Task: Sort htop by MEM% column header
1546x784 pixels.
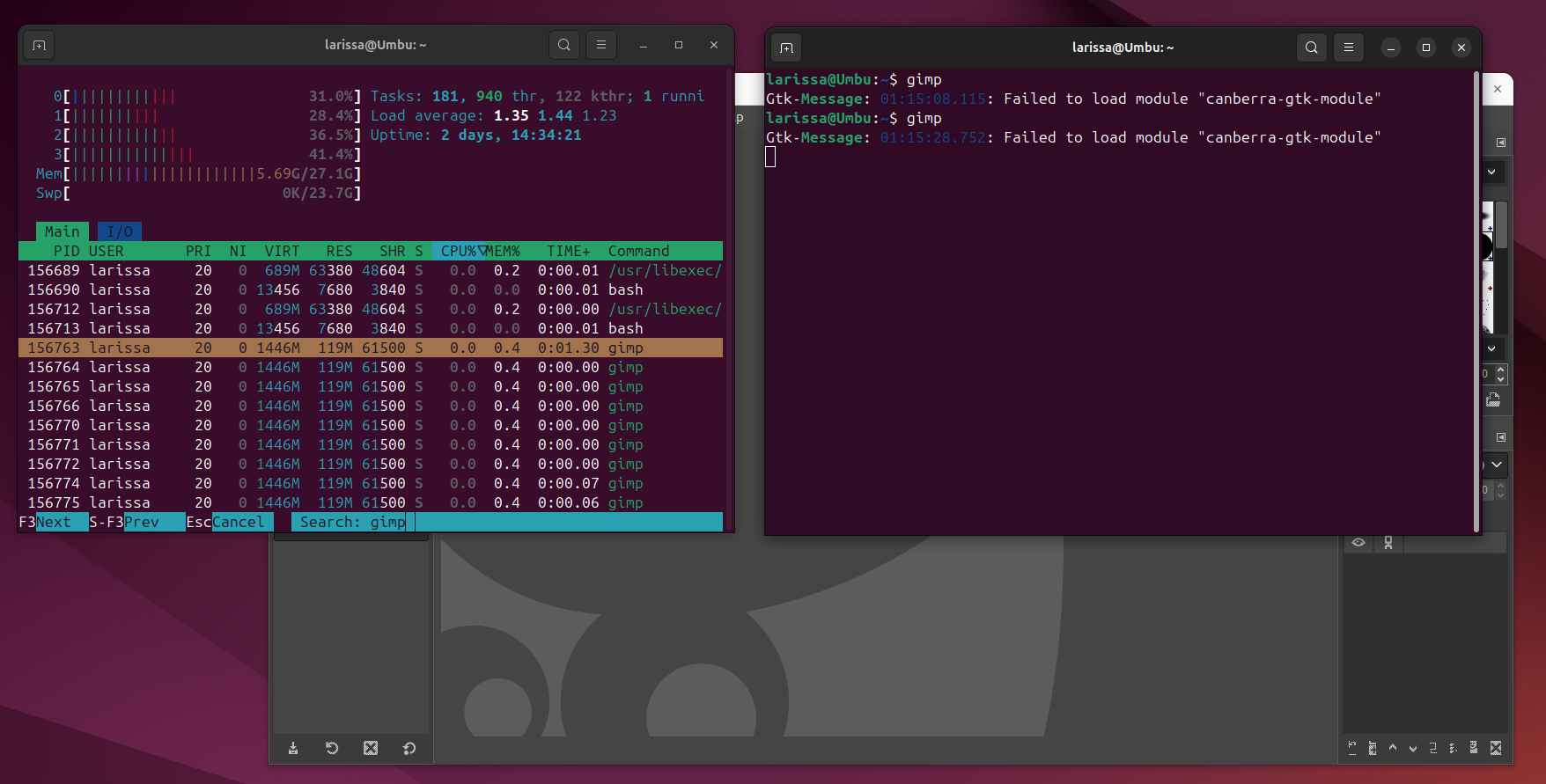Action: [x=504, y=251]
